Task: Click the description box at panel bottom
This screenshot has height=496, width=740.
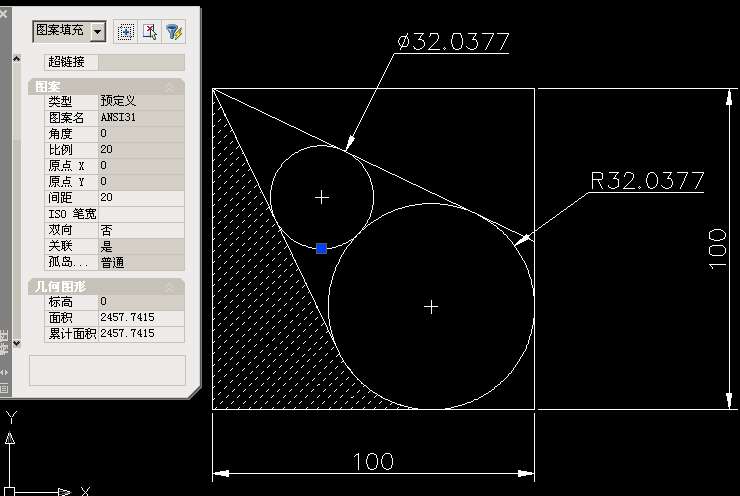Action: pyautogui.click(x=107, y=370)
